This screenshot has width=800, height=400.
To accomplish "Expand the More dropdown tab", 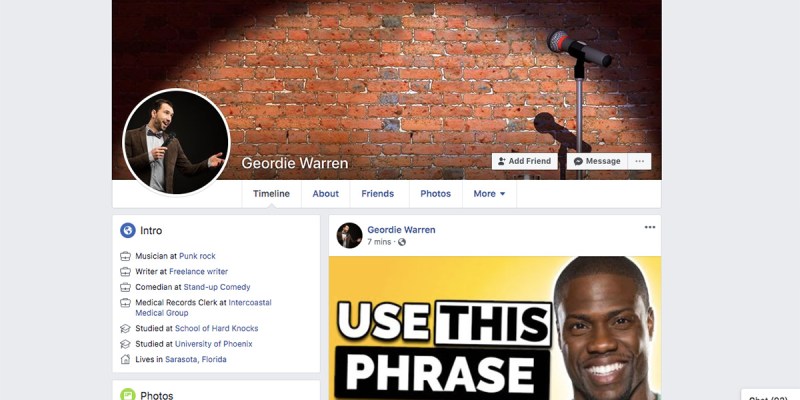I will (x=489, y=194).
